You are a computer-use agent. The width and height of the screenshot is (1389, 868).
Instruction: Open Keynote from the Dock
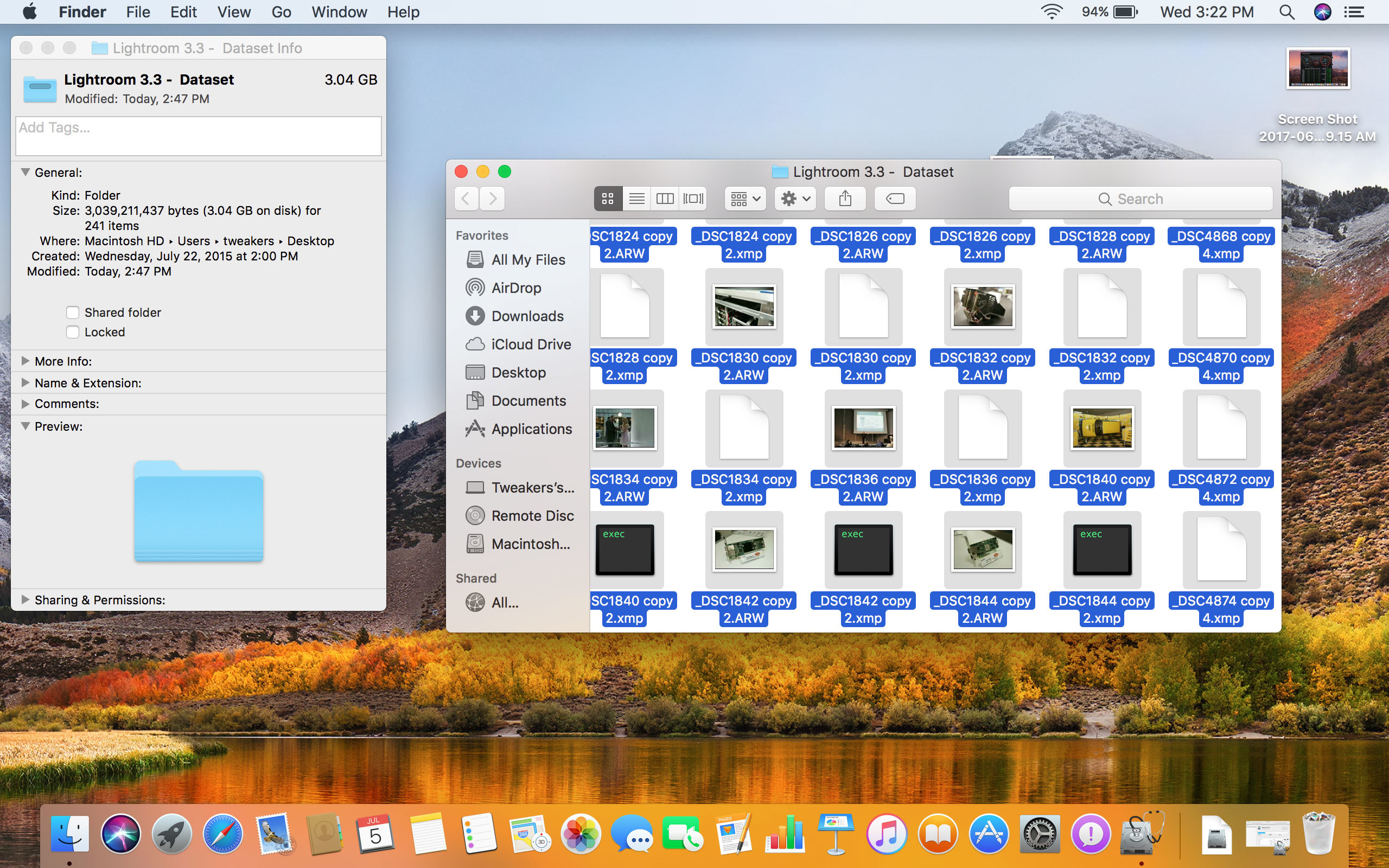coord(835,834)
